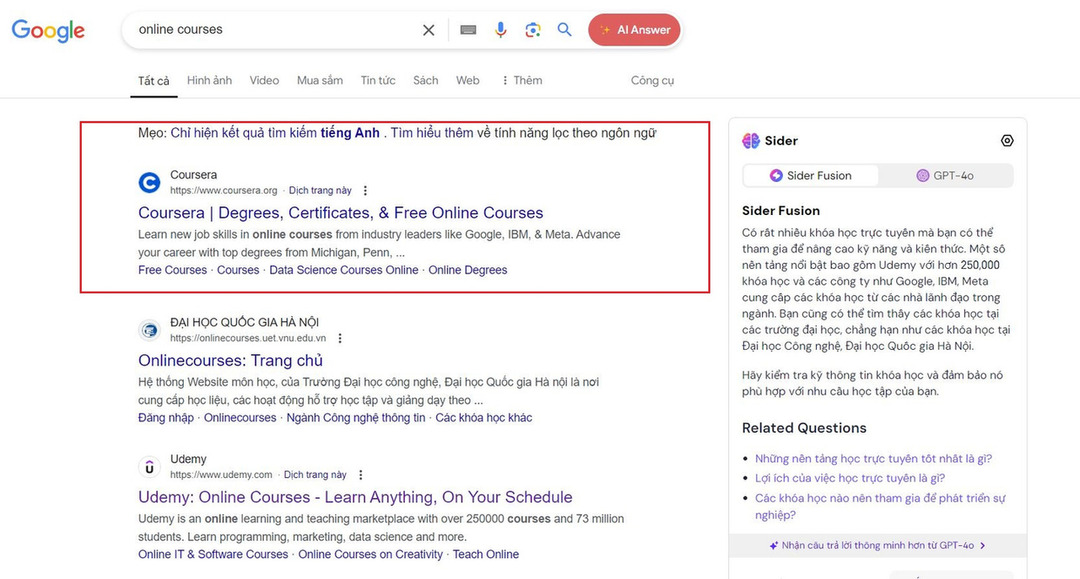Open the Google logo homepage link
The width and height of the screenshot is (1080, 579).
[x=48, y=30]
